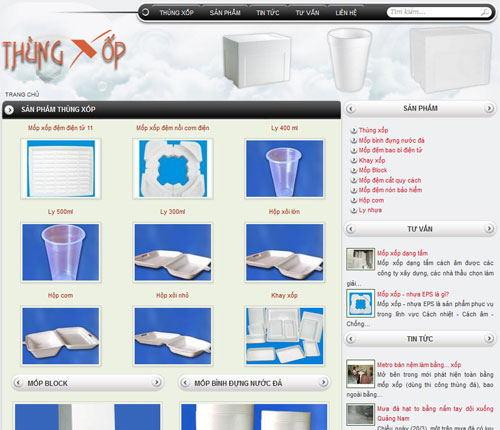Open Mốp xốp - nhựa EPS là gì? article
Screen dimensions: 500x430
click(413, 294)
